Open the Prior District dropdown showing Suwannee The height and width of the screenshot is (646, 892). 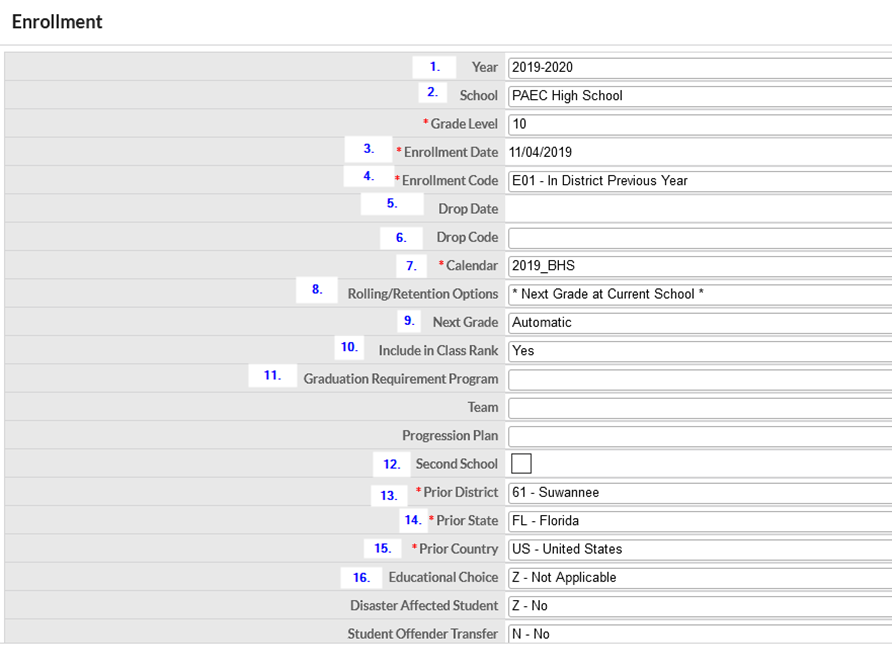[x=698, y=493]
